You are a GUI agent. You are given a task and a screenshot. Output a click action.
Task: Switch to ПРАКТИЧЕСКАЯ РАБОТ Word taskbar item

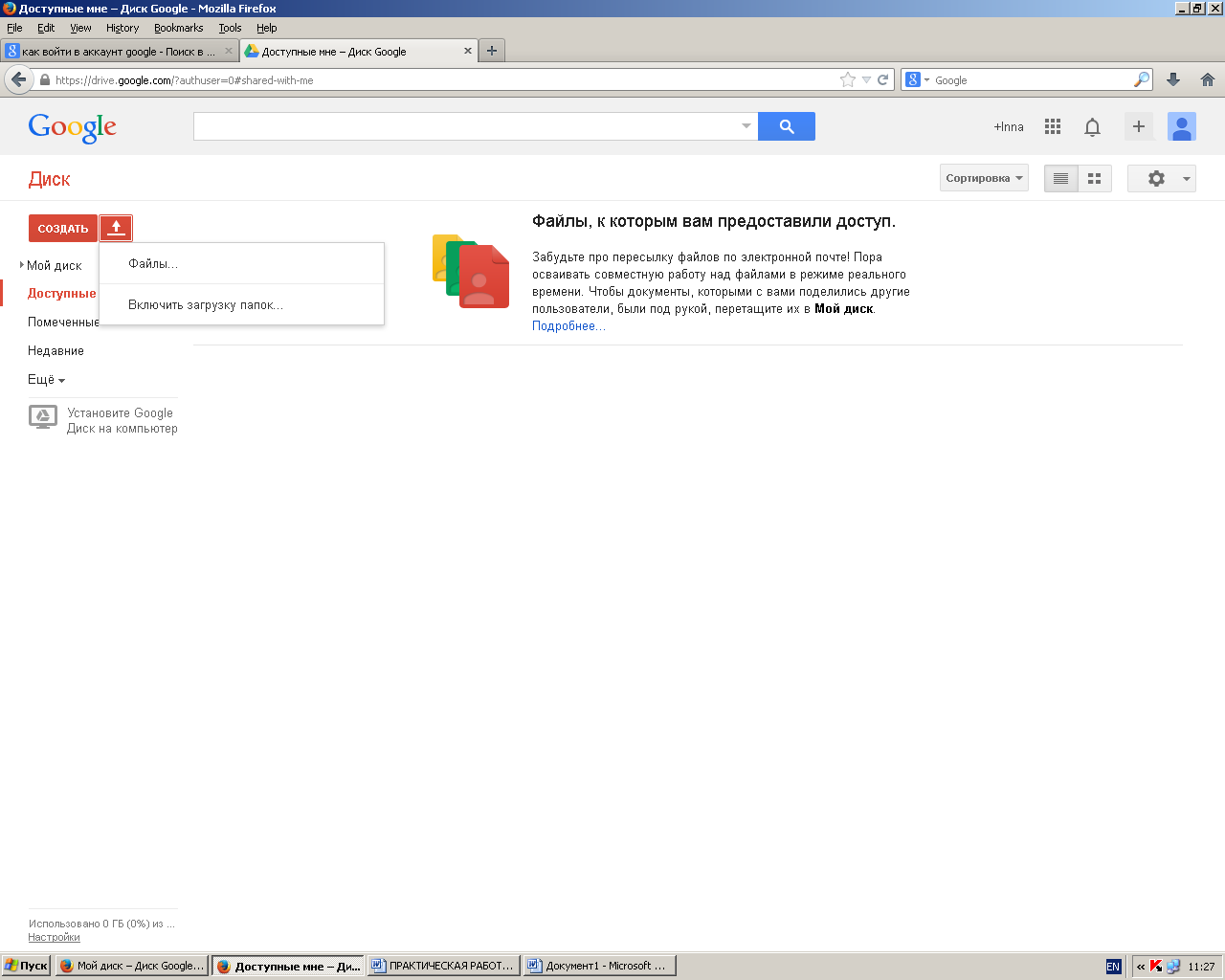click(444, 966)
